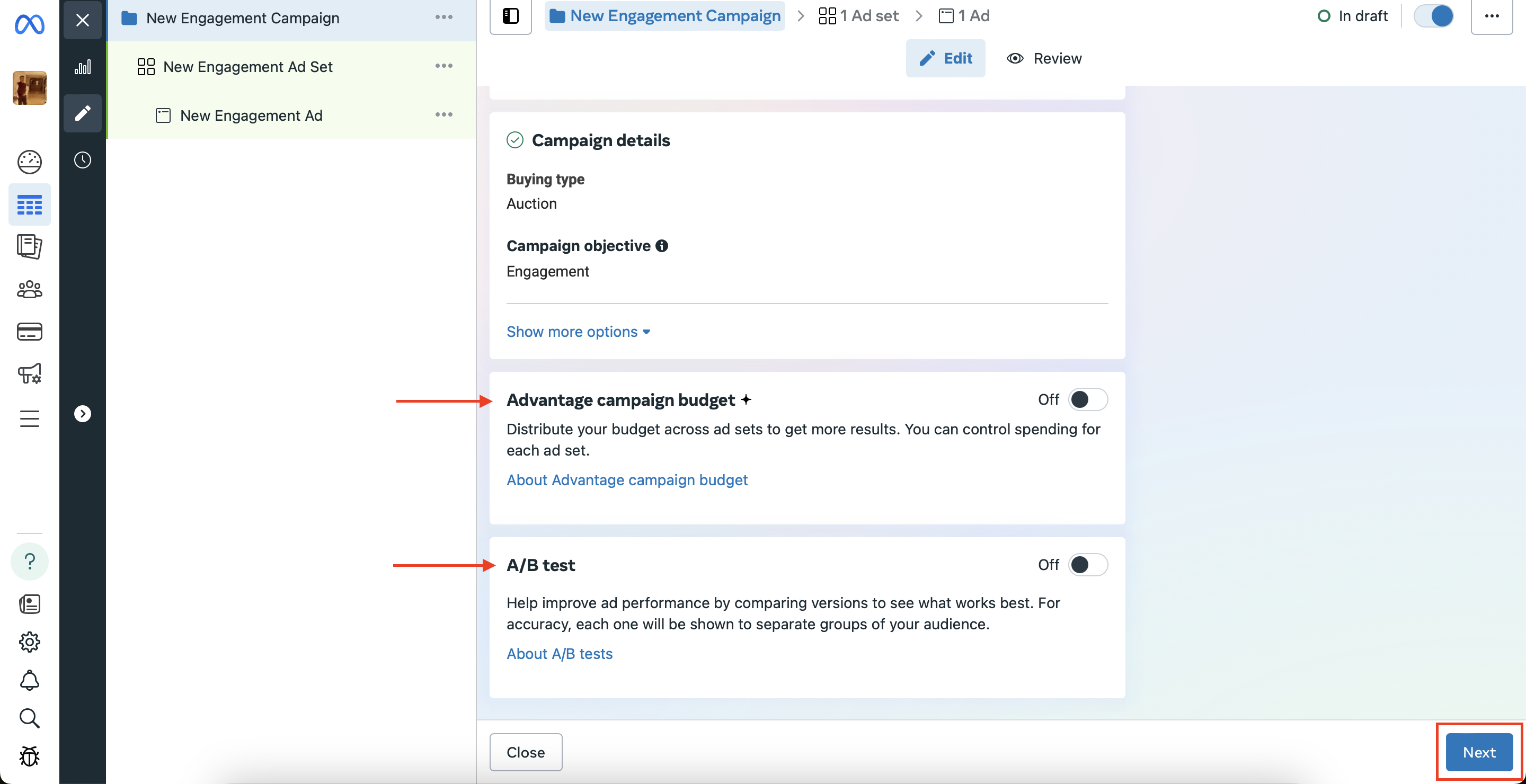Open the Settings gear icon
The image size is (1526, 784).
29,642
